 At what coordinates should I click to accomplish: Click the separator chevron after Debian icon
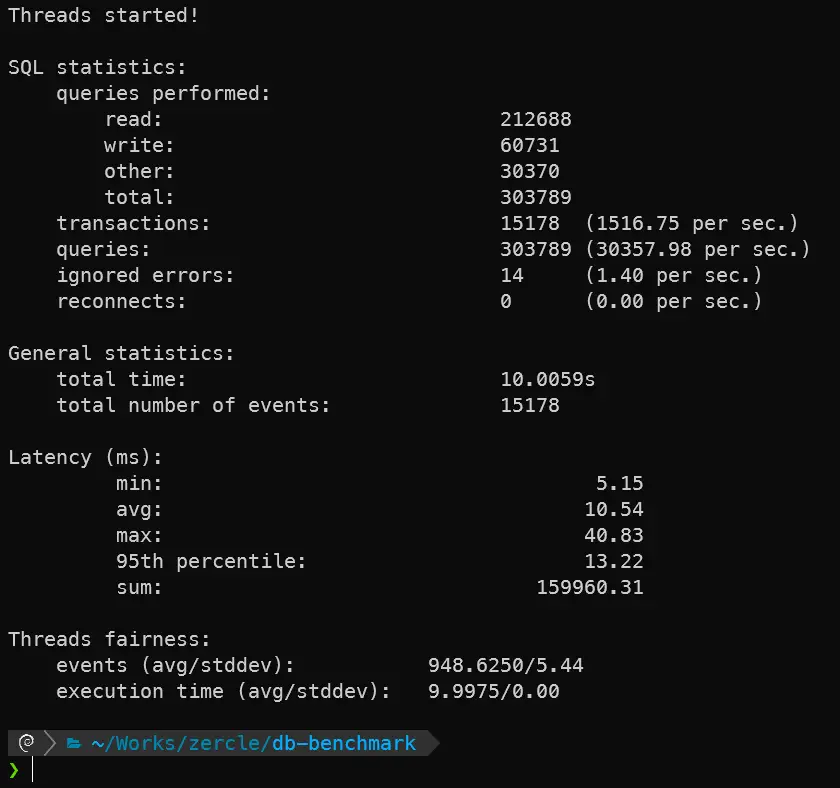50,743
